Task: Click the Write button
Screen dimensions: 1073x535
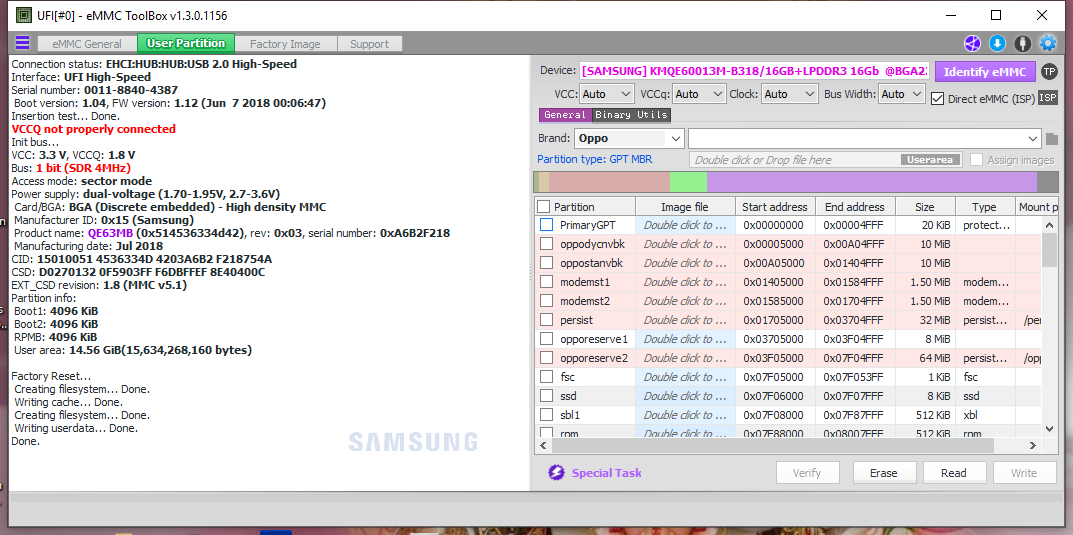Action: click(1024, 473)
